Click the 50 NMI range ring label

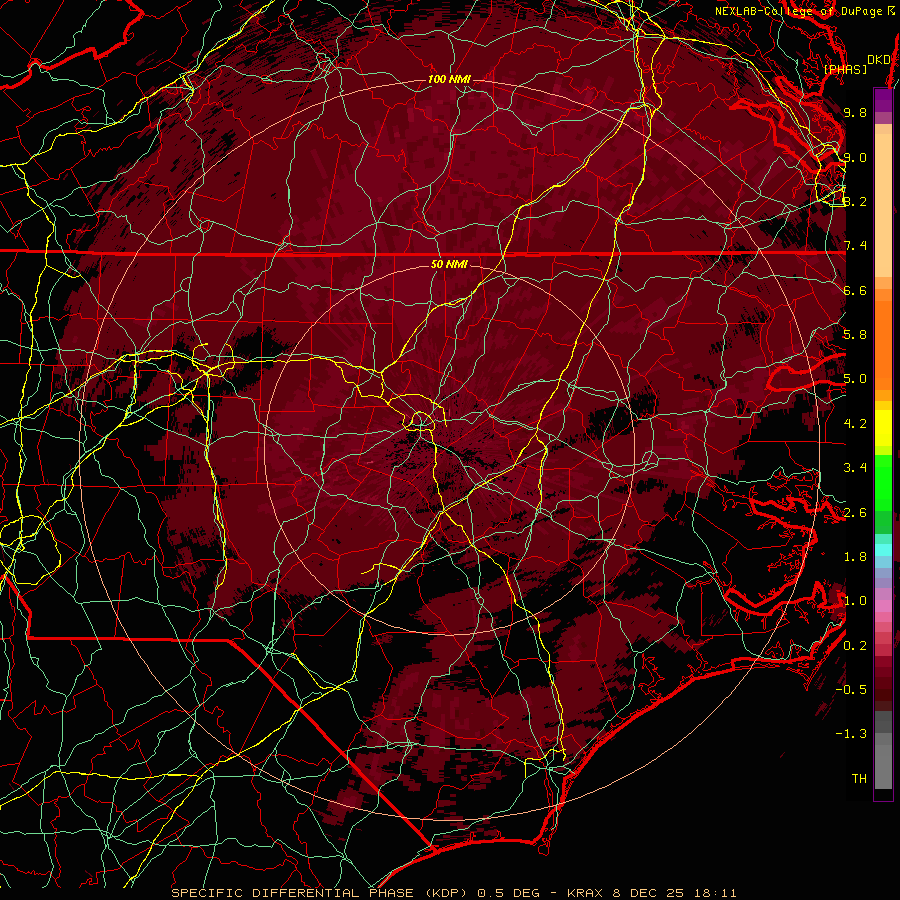coord(449,264)
